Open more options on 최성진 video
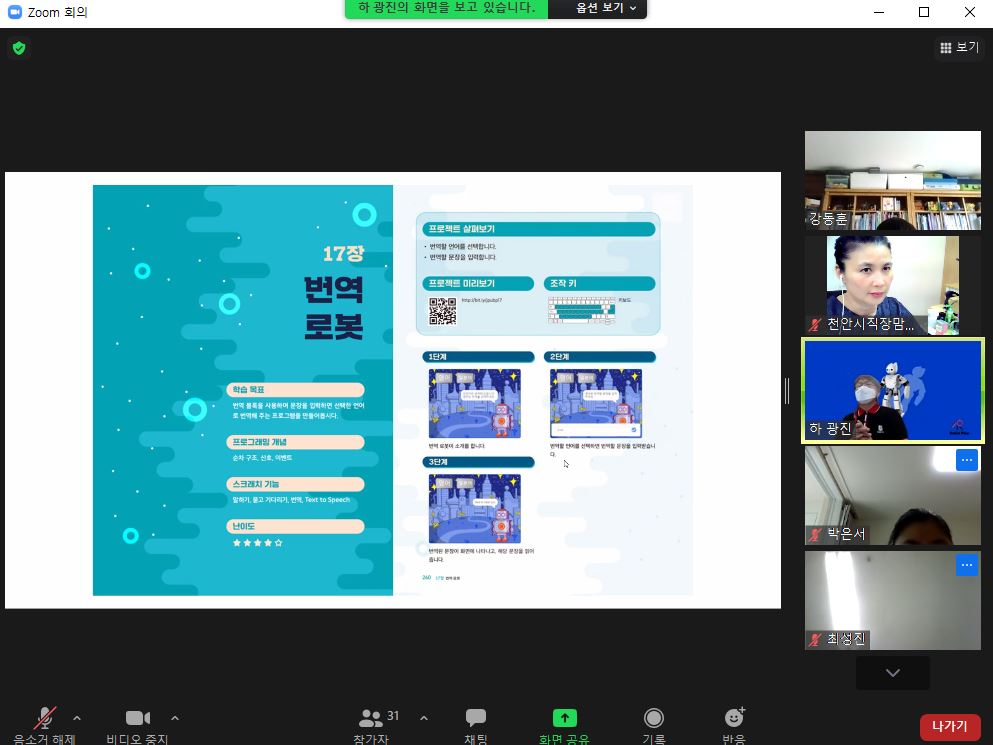Image resolution: width=993 pixels, height=745 pixels. (x=966, y=565)
